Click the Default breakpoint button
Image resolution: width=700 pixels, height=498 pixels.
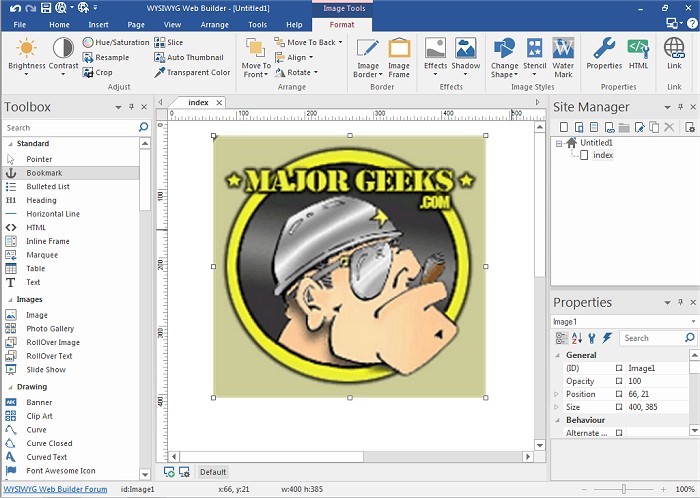pyautogui.click(x=212, y=472)
